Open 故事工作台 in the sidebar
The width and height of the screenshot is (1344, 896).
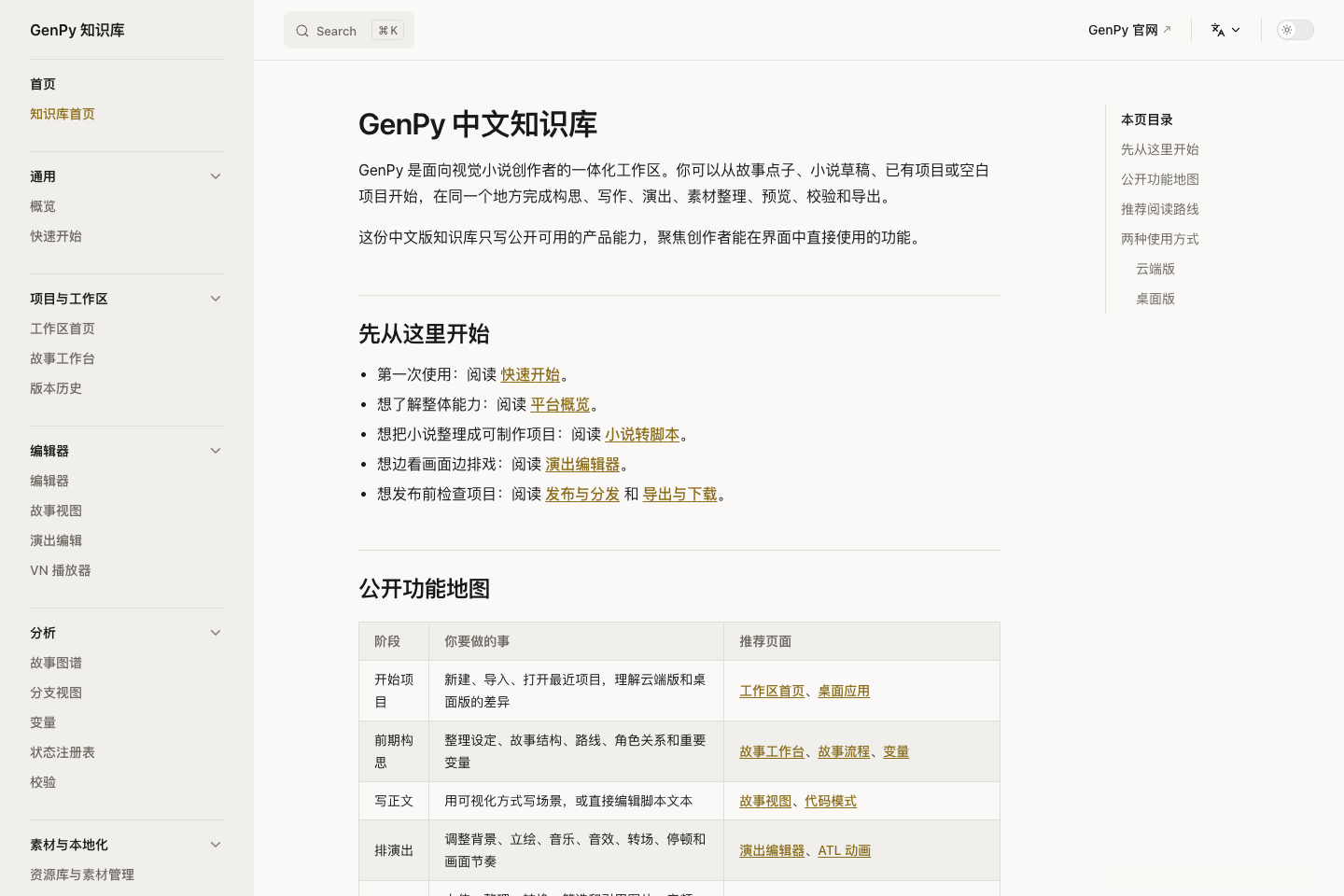(63, 358)
